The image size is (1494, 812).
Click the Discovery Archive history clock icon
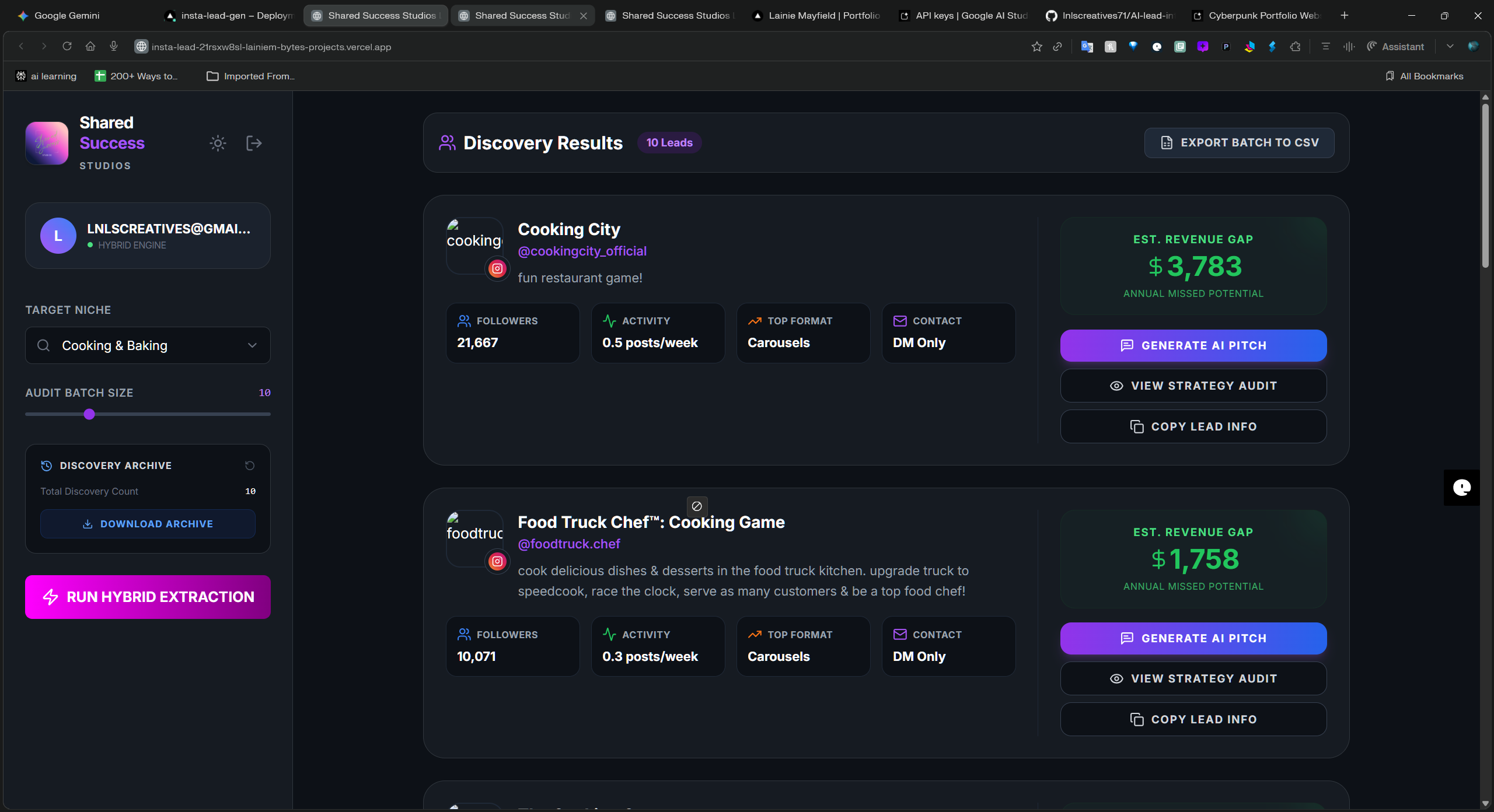click(x=47, y=466)
